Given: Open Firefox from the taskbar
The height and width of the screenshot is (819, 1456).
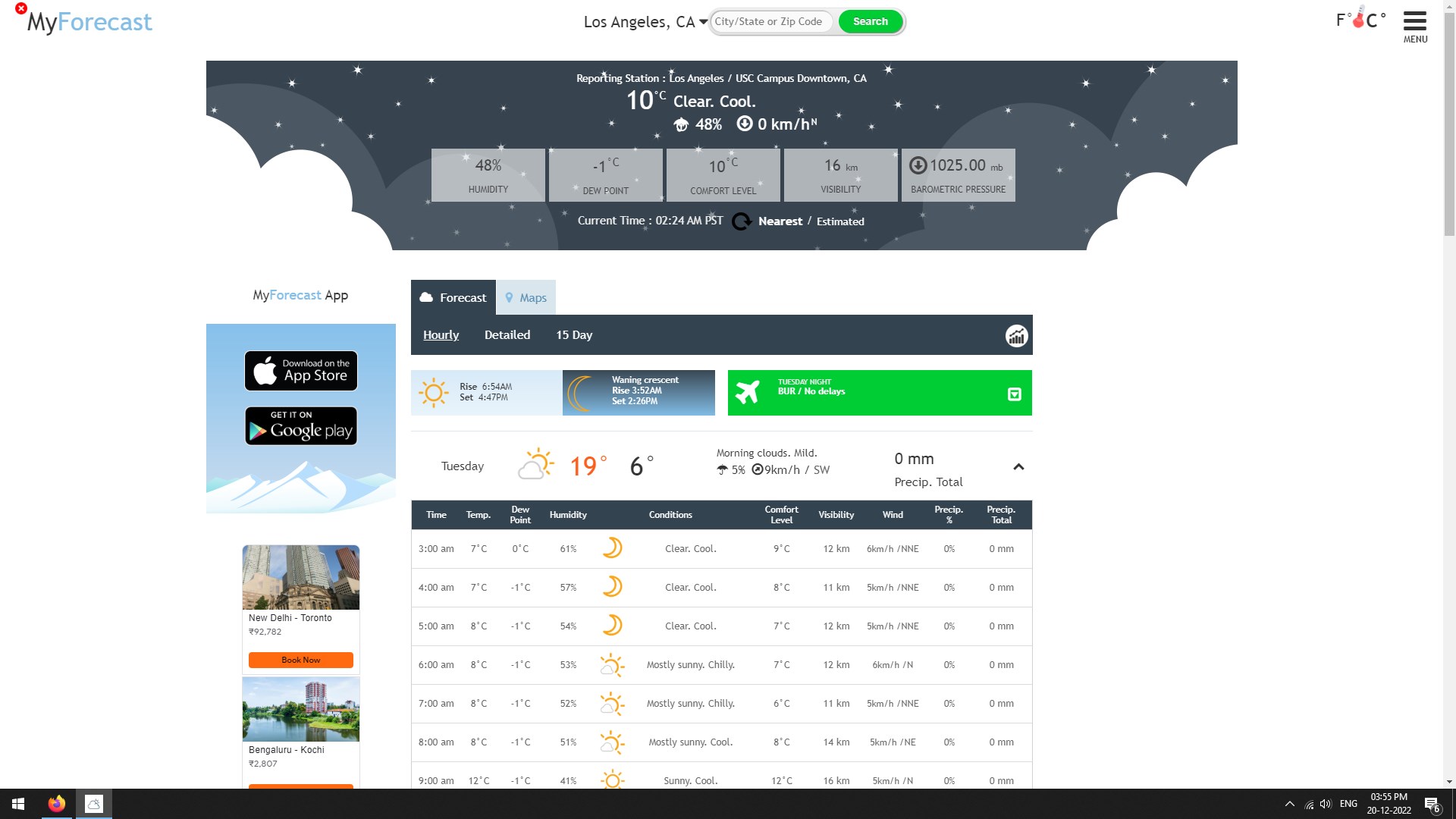Looking at the screenshot, I should (56, 803).
